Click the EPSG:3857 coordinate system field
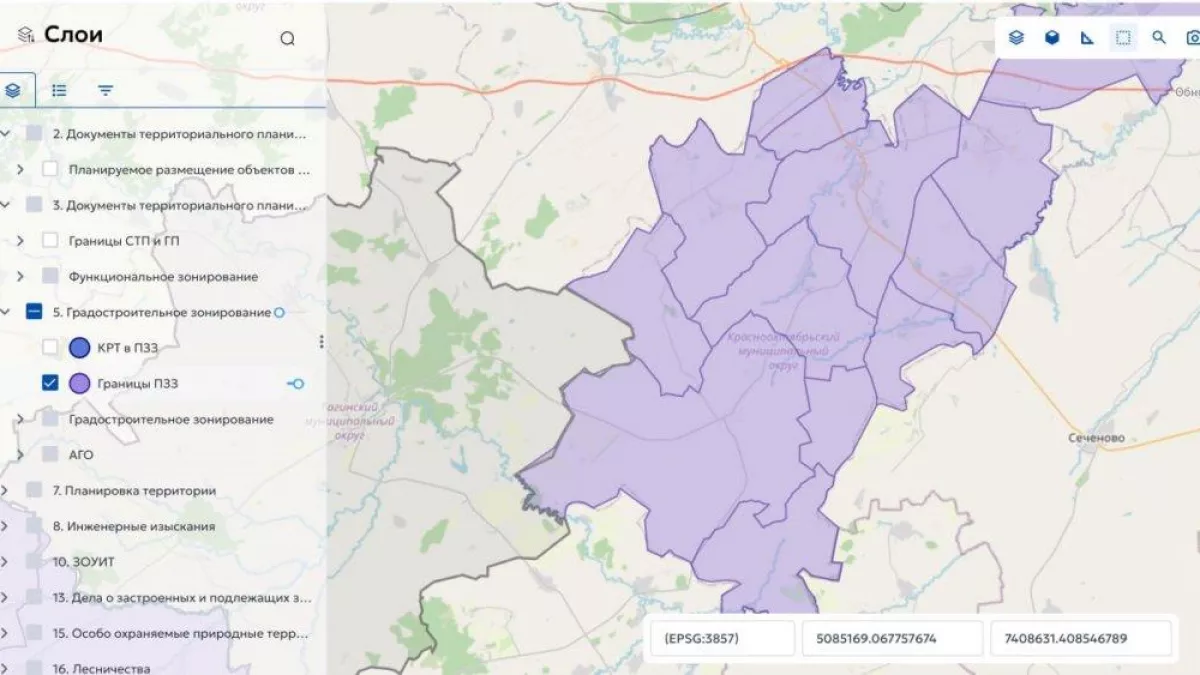This screenshot has width=1200, height=675. pyautogui.click(x=722, y=638)
